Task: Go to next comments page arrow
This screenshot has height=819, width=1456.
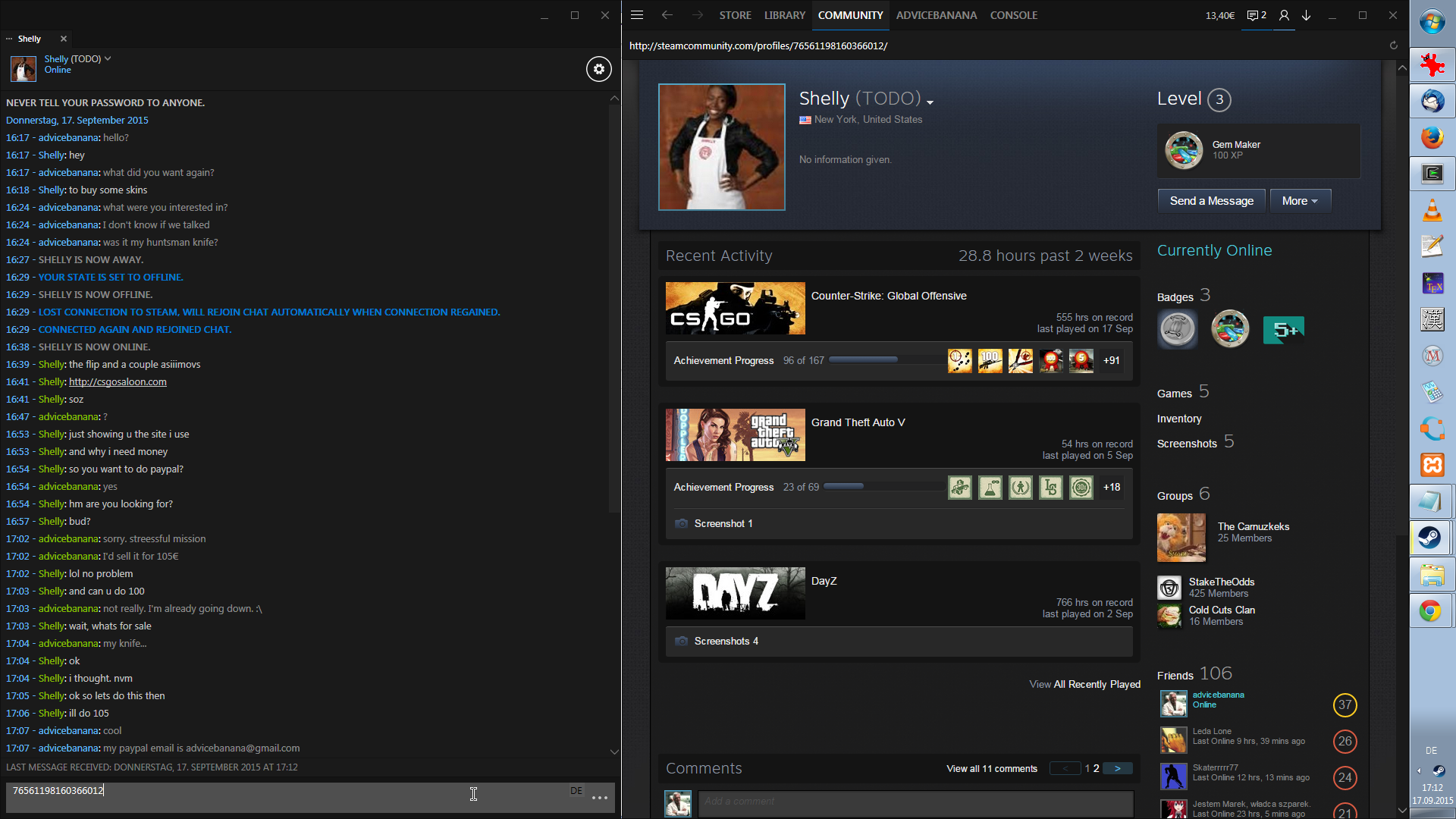Action: click(x=1117, y=768)
